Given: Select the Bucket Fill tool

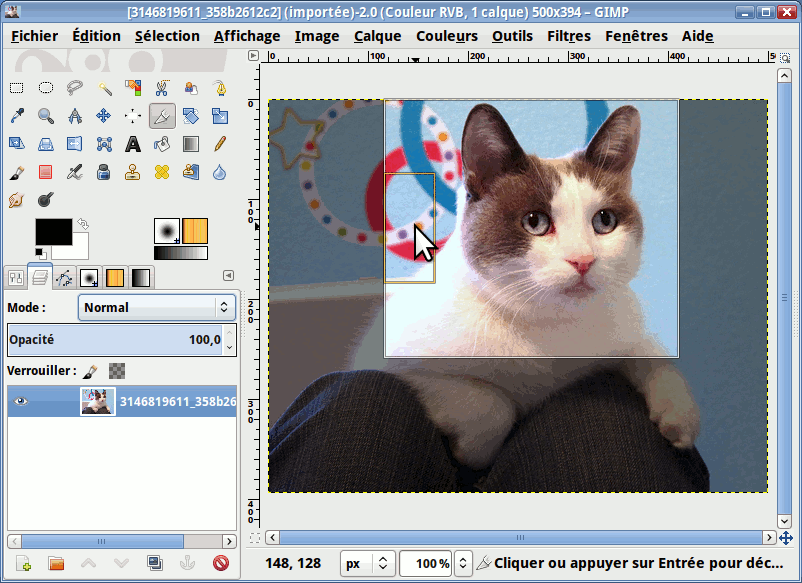Looking at the screenshot, I should [162, 144].
